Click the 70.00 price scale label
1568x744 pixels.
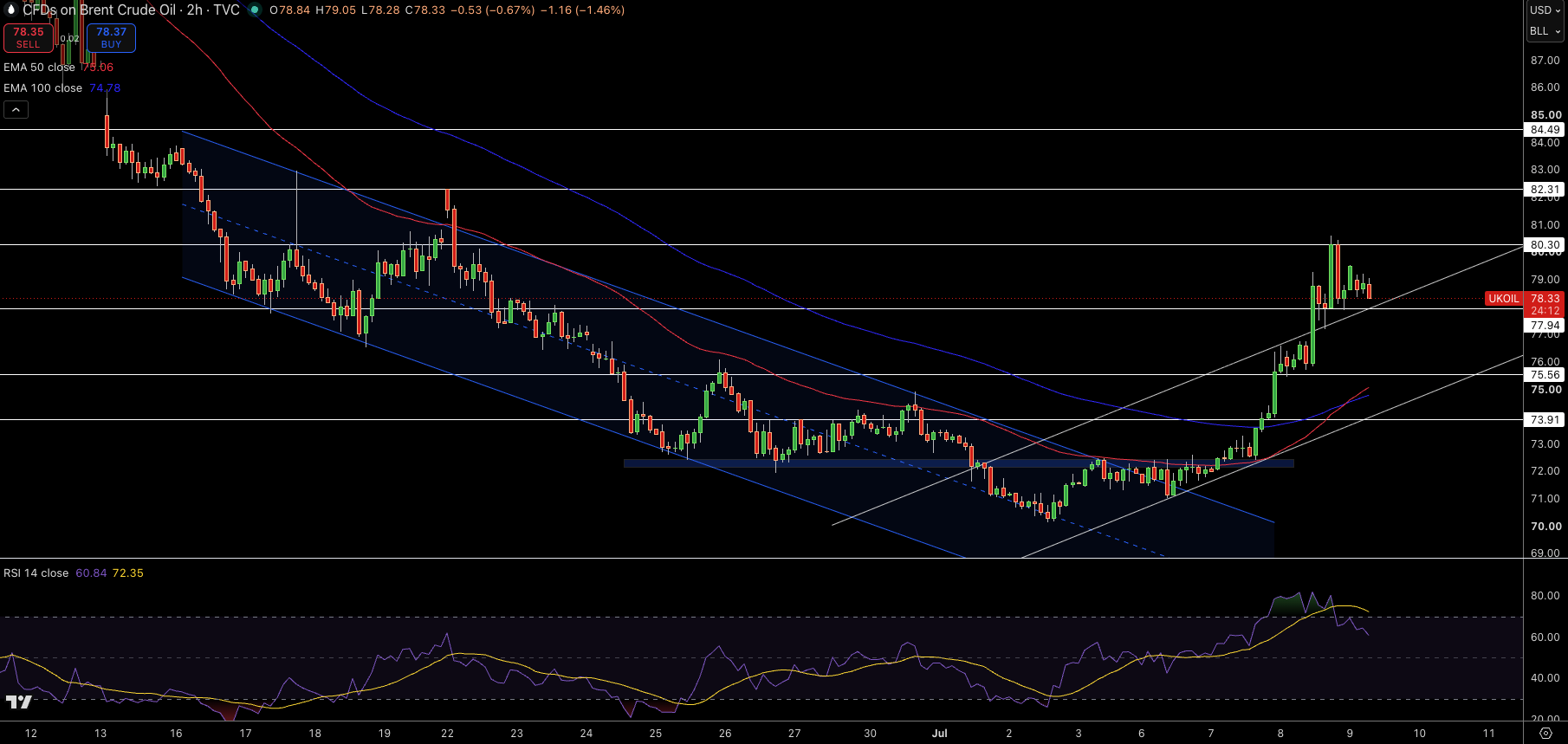[x=1545, y=527]
